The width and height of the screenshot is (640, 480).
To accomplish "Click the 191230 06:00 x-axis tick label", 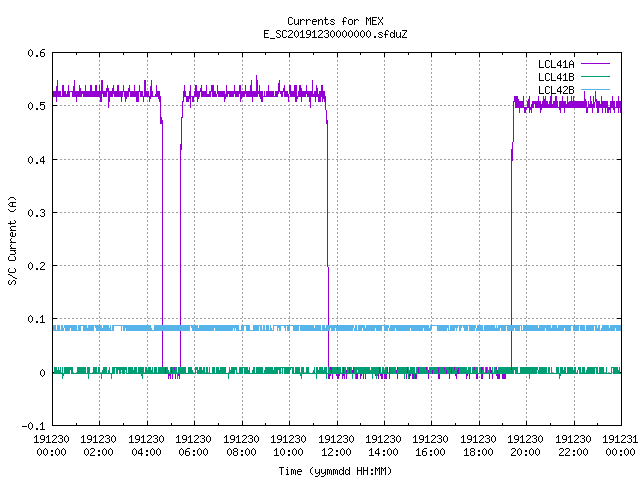I will (x=193, y=446).
